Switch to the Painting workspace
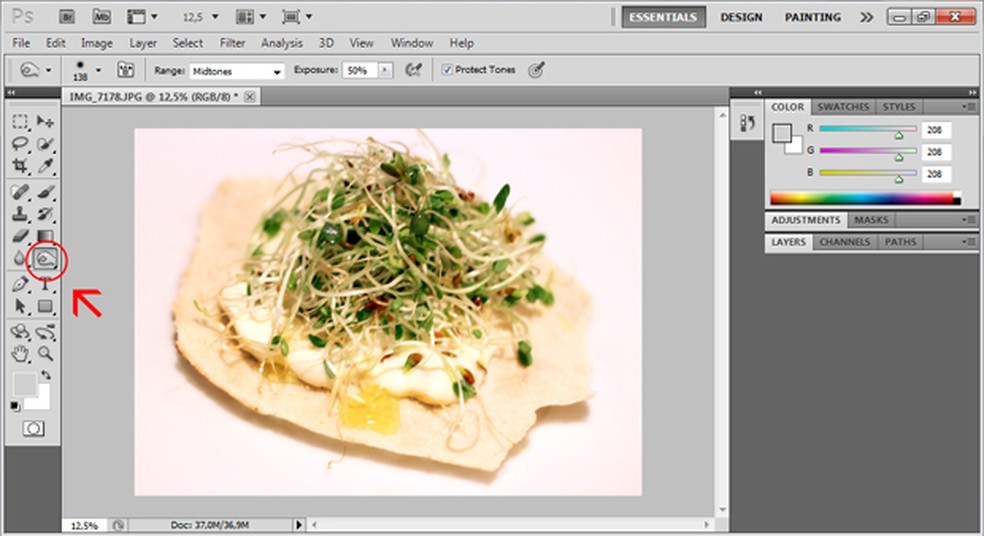Image resolution: width=984 pixels, height=536 pixels. (x=812, y=17)
